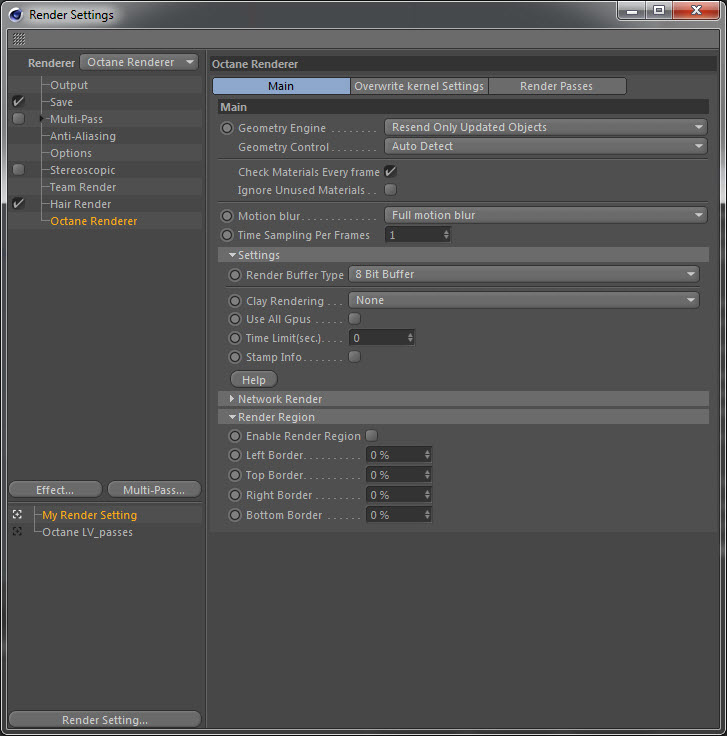Image resolution: width=727 pixels, height=736 pixels.
Task: Enable the Use All Gpus checkbox
Action: [355, 319]
